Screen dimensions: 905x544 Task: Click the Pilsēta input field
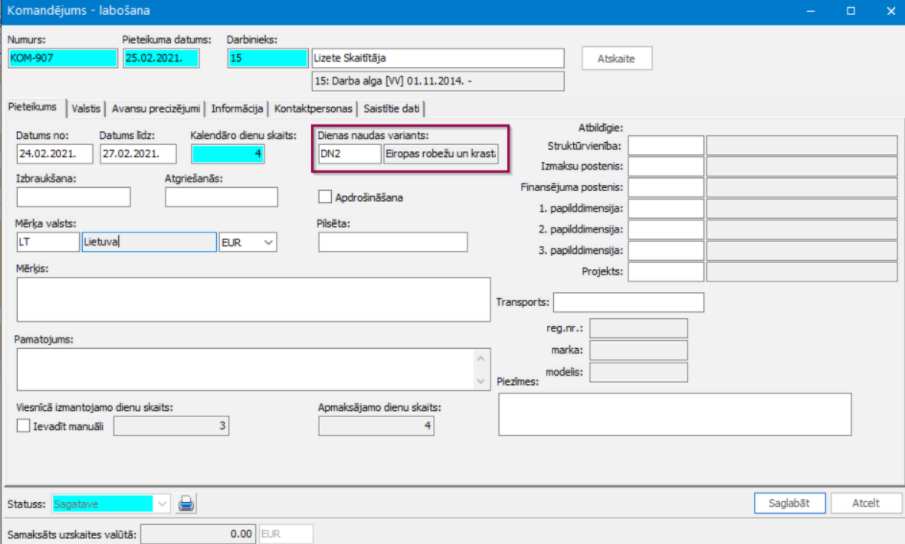393,242
